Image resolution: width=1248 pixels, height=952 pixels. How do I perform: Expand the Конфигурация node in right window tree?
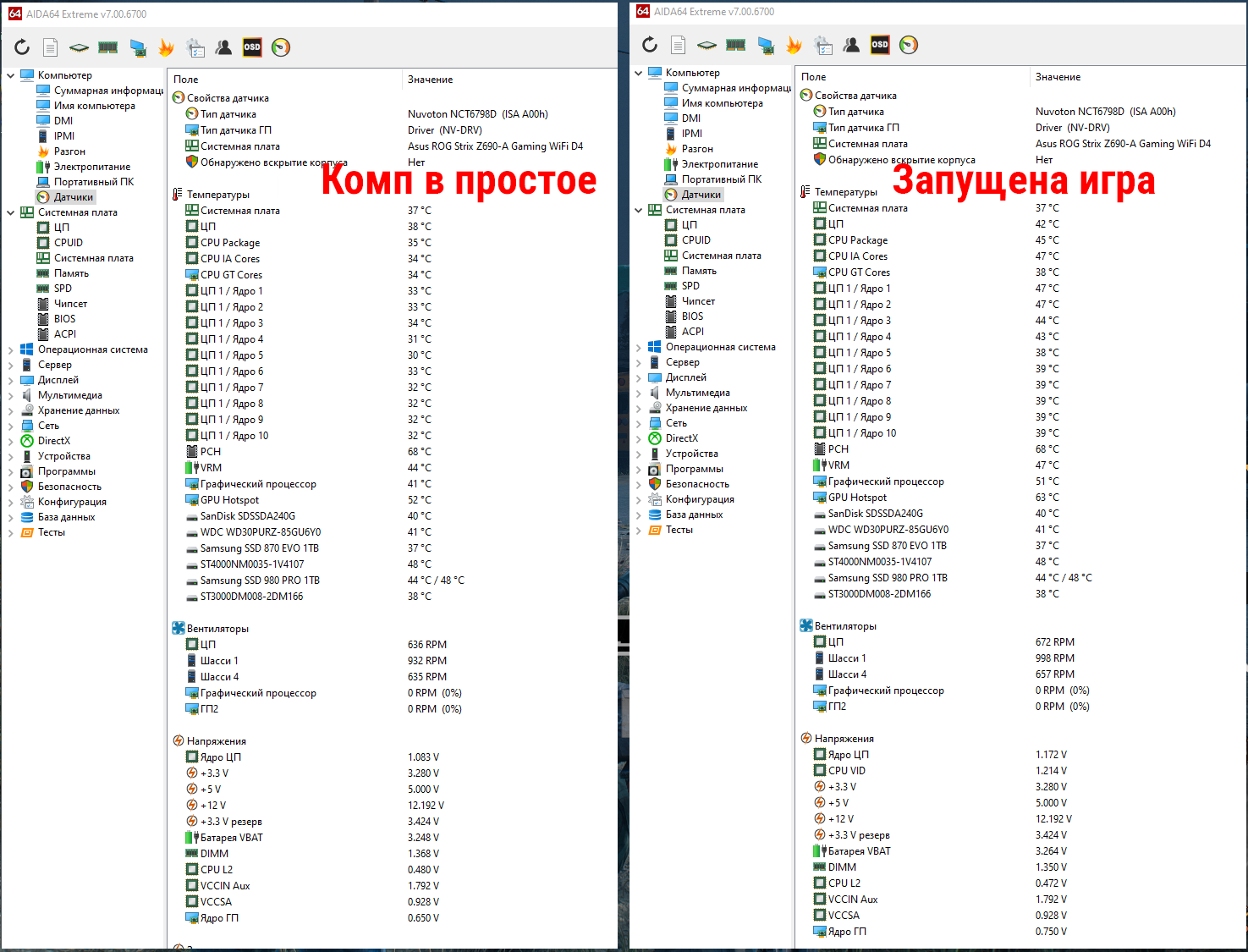point(638,499)
